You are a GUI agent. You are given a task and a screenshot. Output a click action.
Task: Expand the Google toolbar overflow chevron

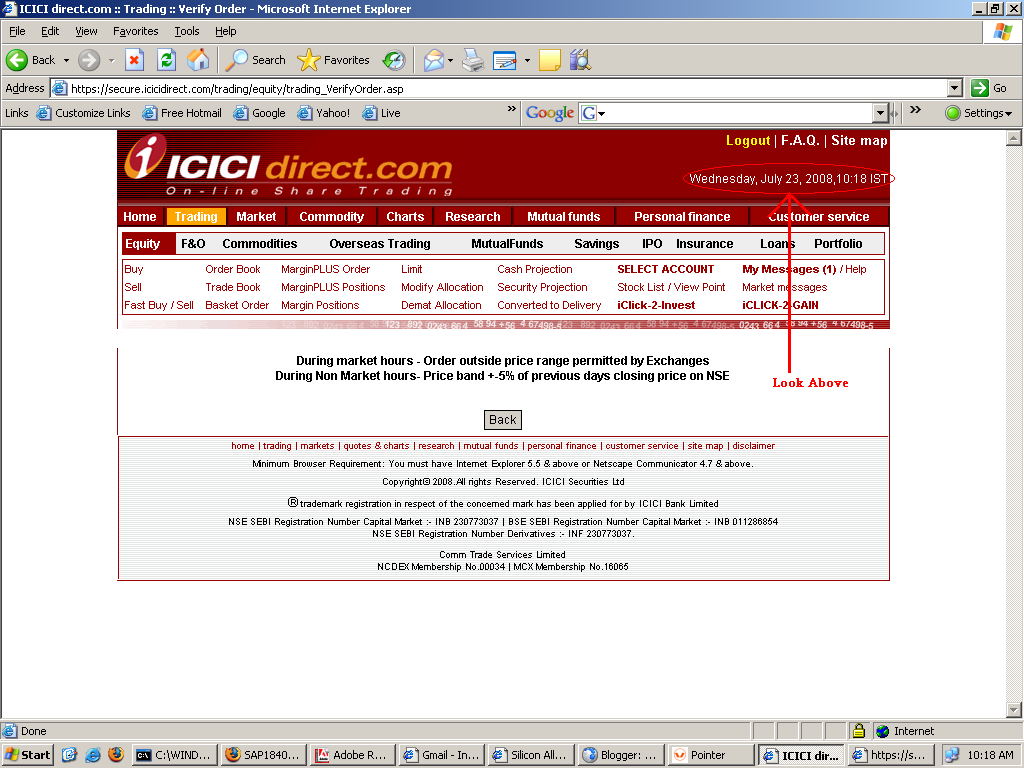click(x=916, y=109)
